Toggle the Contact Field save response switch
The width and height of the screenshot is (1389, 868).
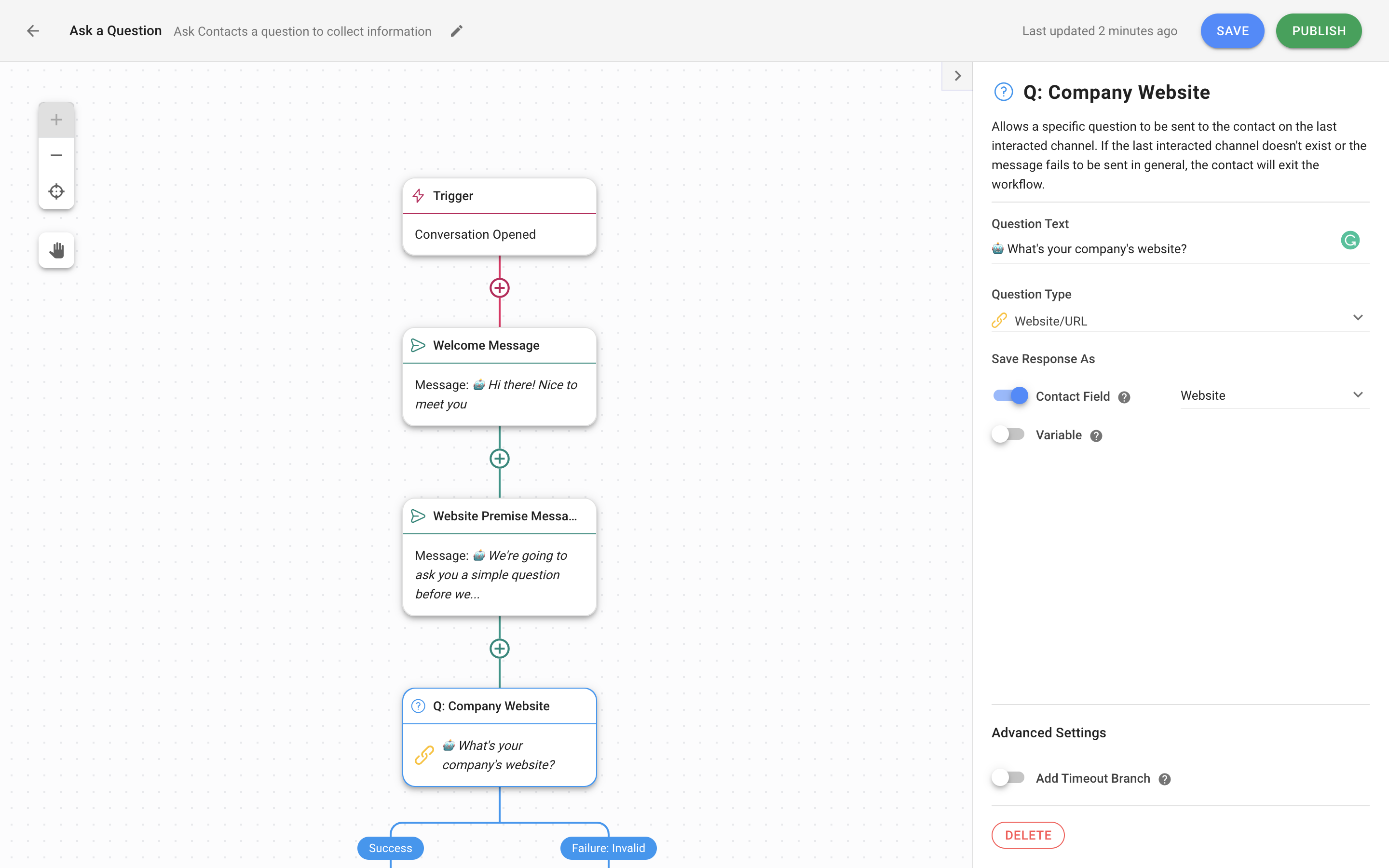pyautogui.click(x=1009, y=395)
